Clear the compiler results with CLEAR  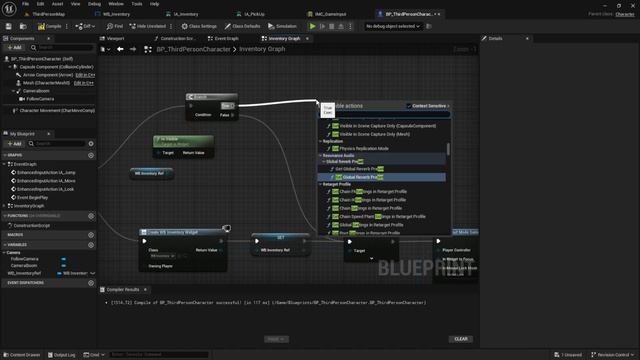point(461,339)
